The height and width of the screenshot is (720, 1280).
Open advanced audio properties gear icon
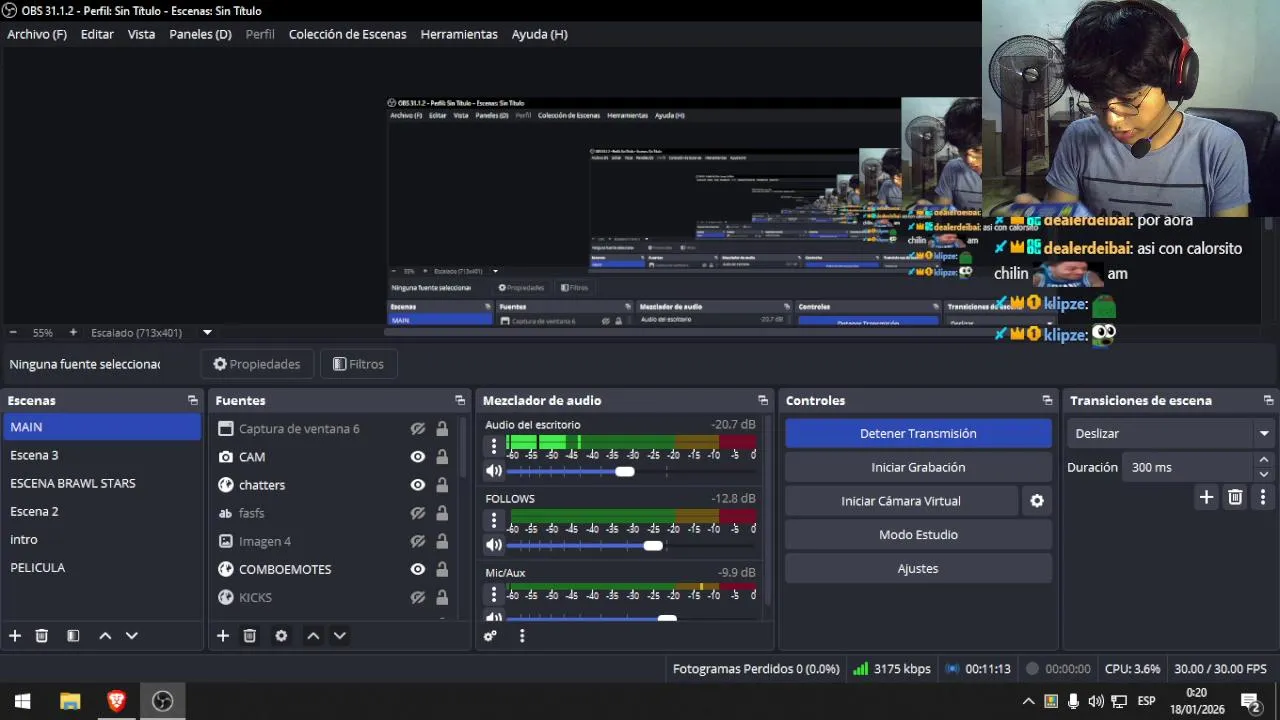click(490, 636)
